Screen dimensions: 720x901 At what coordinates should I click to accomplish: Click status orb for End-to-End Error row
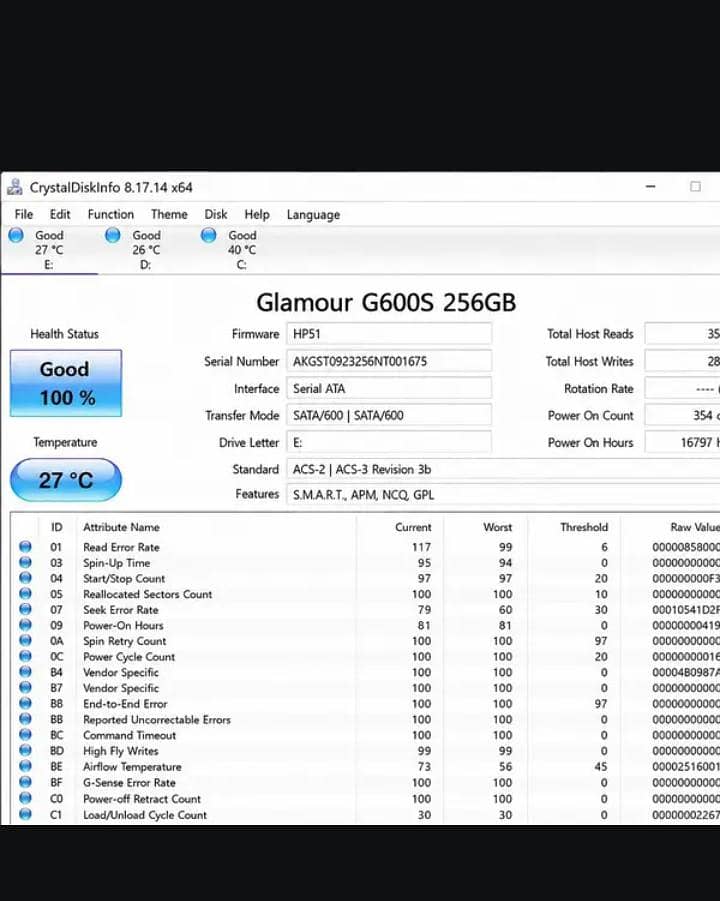coord(25,703)
